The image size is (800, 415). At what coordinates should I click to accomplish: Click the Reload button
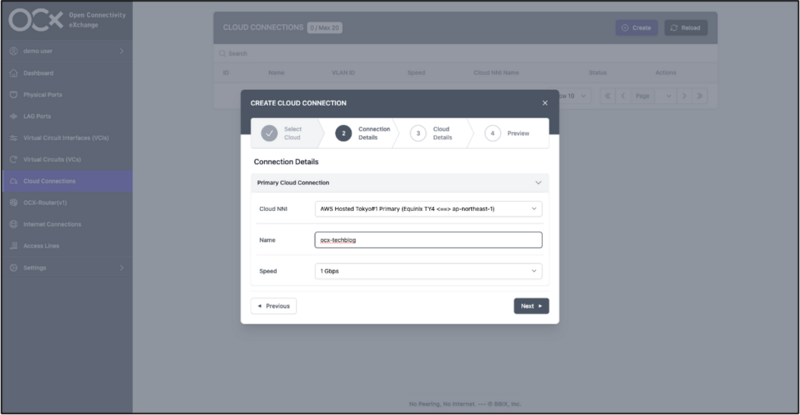point(685,28)
